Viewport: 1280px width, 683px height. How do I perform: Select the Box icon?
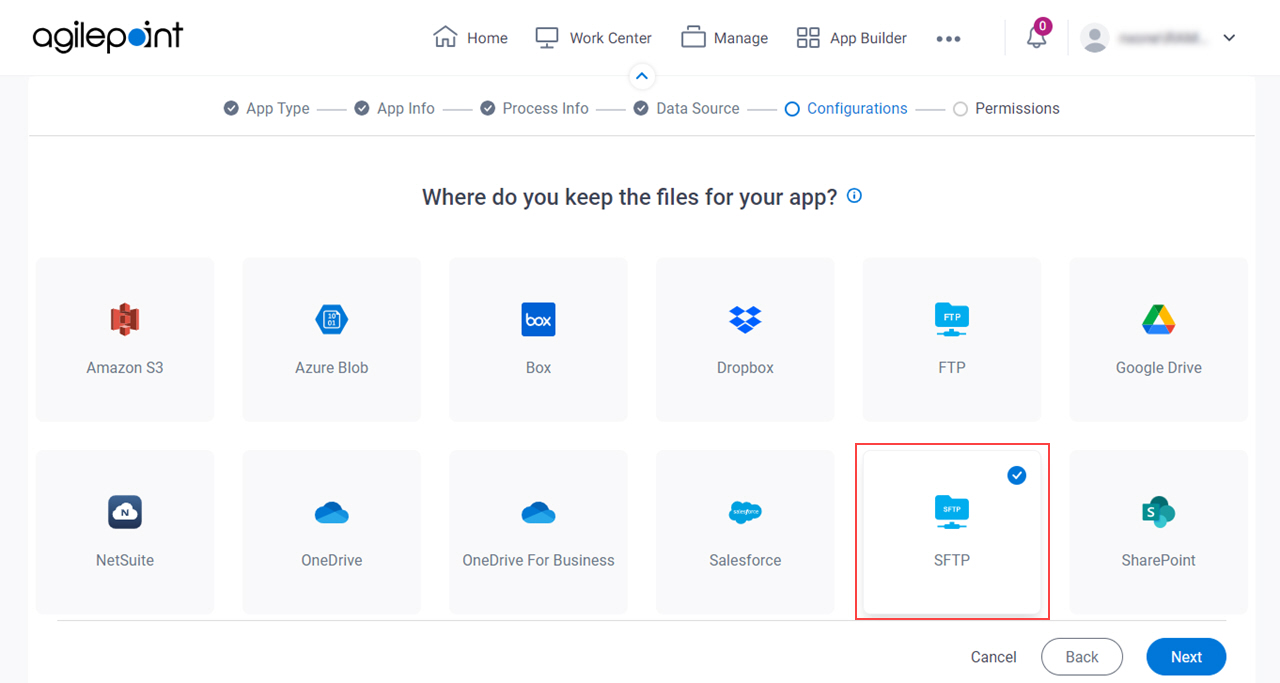pos(538,319)
